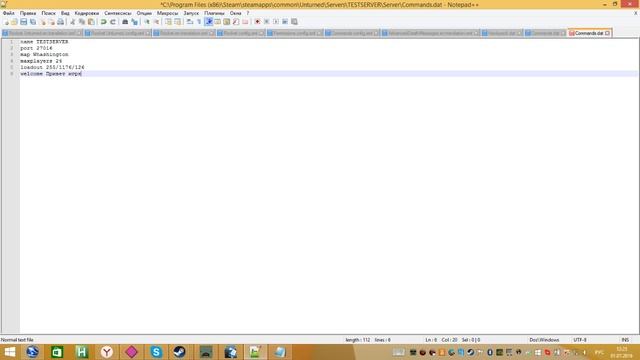This screenshot has height=360, width=640.
Task: Open the Кодировки menu
Action: (87, 13)
